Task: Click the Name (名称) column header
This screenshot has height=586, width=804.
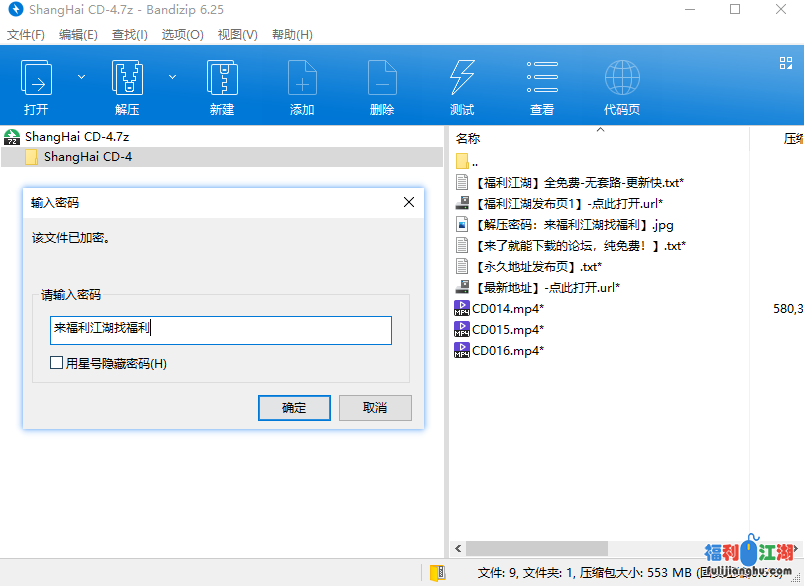Action: click(468, 139)
